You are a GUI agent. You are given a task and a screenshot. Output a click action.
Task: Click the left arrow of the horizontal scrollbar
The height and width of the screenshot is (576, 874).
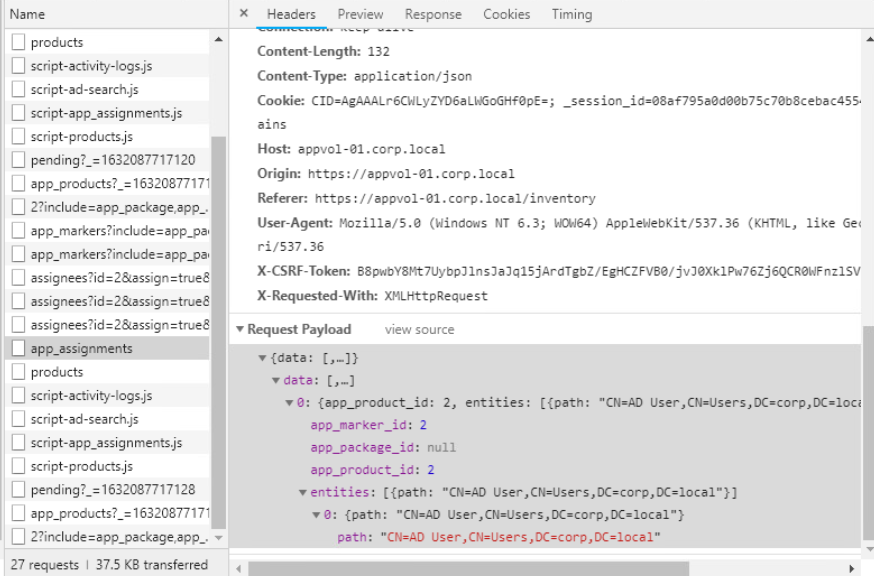pos(238,568)
